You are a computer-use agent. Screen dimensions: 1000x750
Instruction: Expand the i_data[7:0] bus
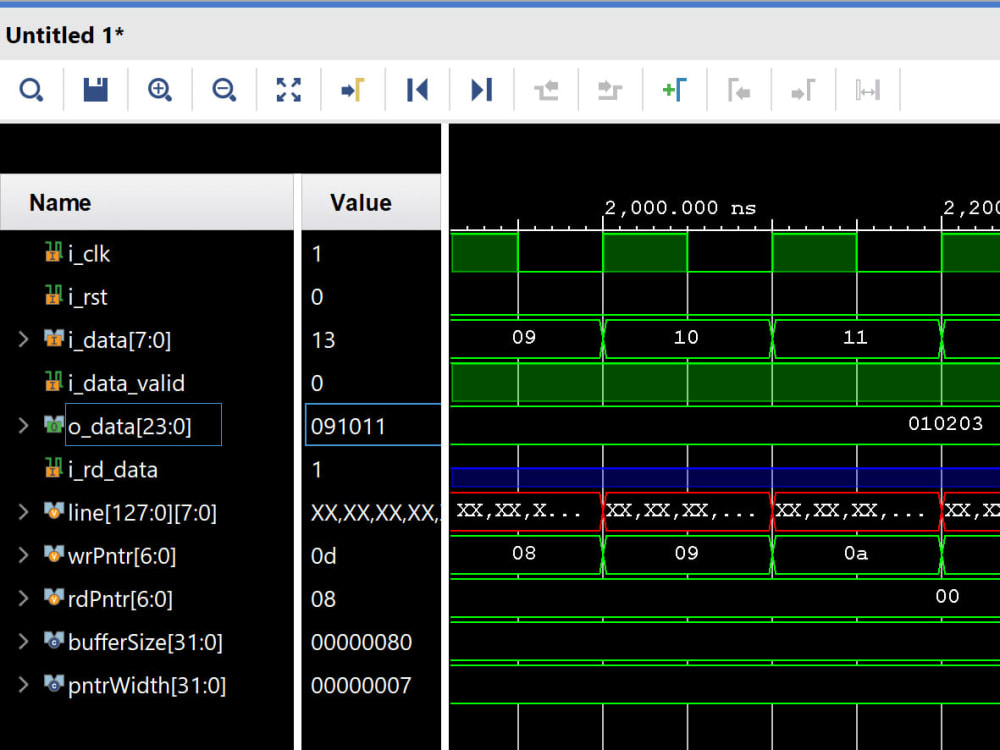(x=24, y=340)
